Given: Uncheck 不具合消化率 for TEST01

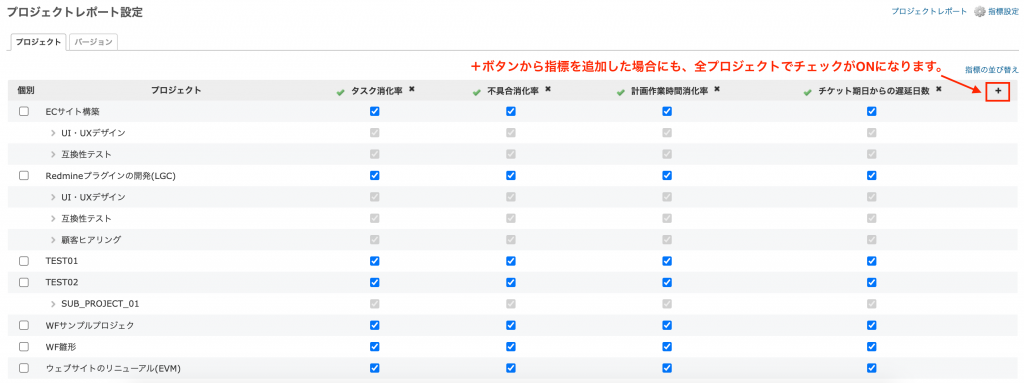Looking at the screenshot, I should click(x=511, y=261).
